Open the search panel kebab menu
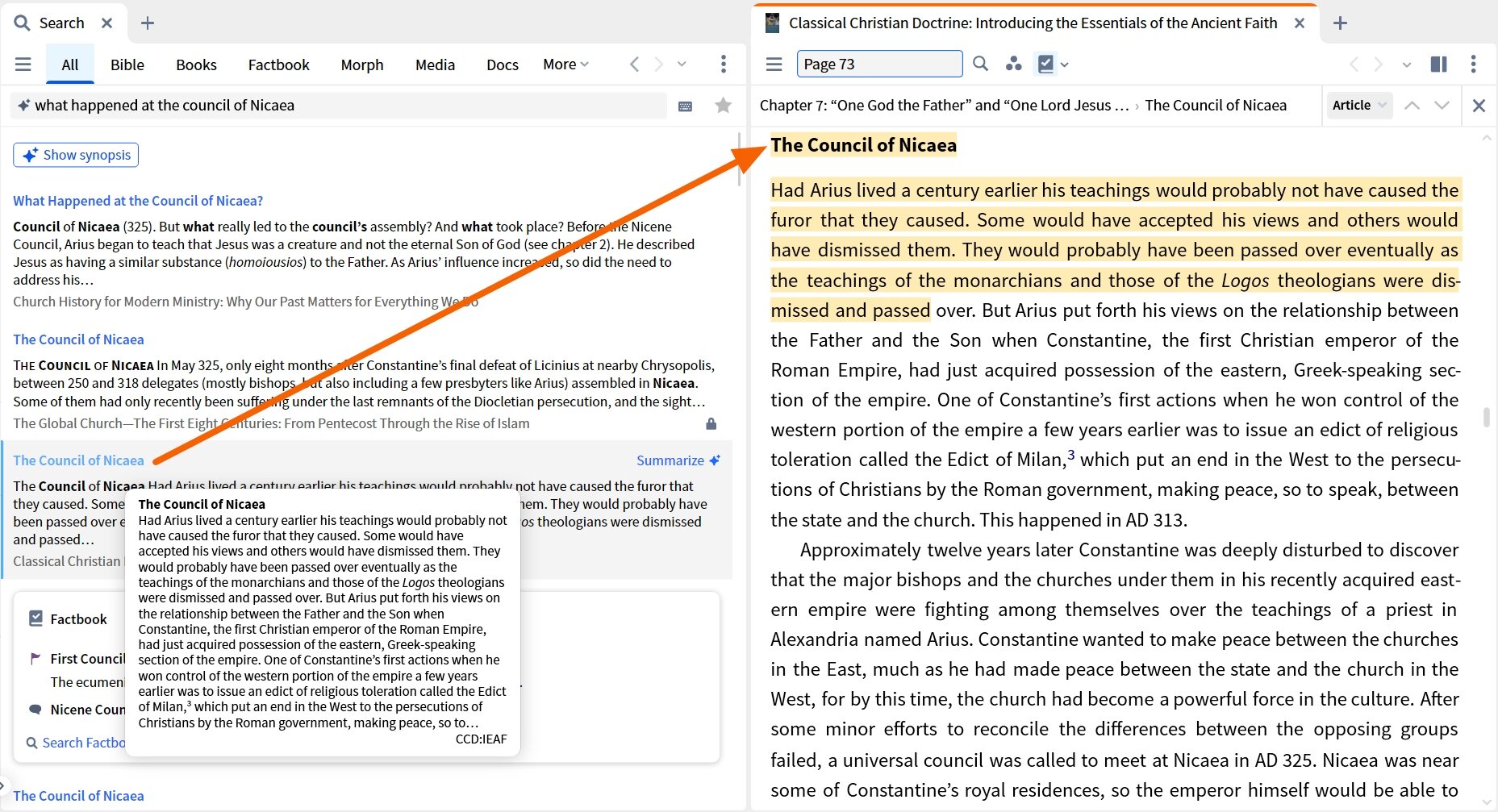1498x812 pixels. coord(723,65)
